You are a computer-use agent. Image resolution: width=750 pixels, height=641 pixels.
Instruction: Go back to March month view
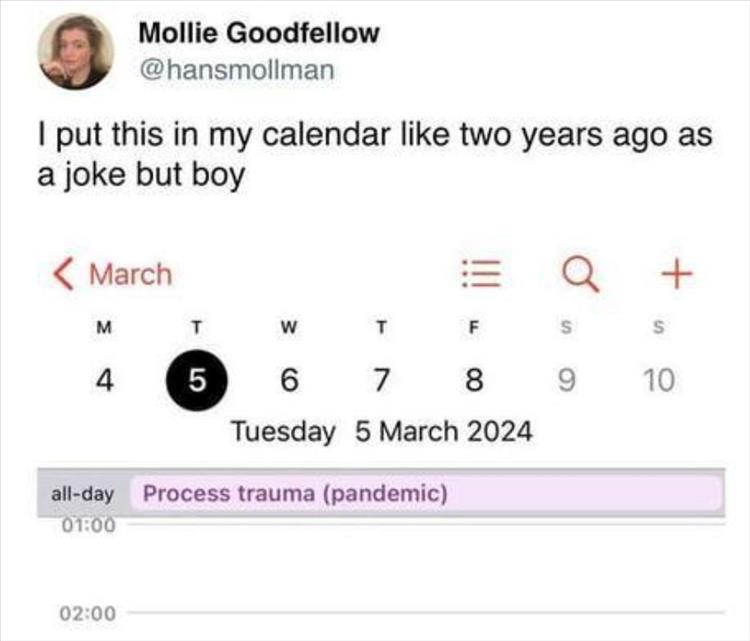coord(112,274)
